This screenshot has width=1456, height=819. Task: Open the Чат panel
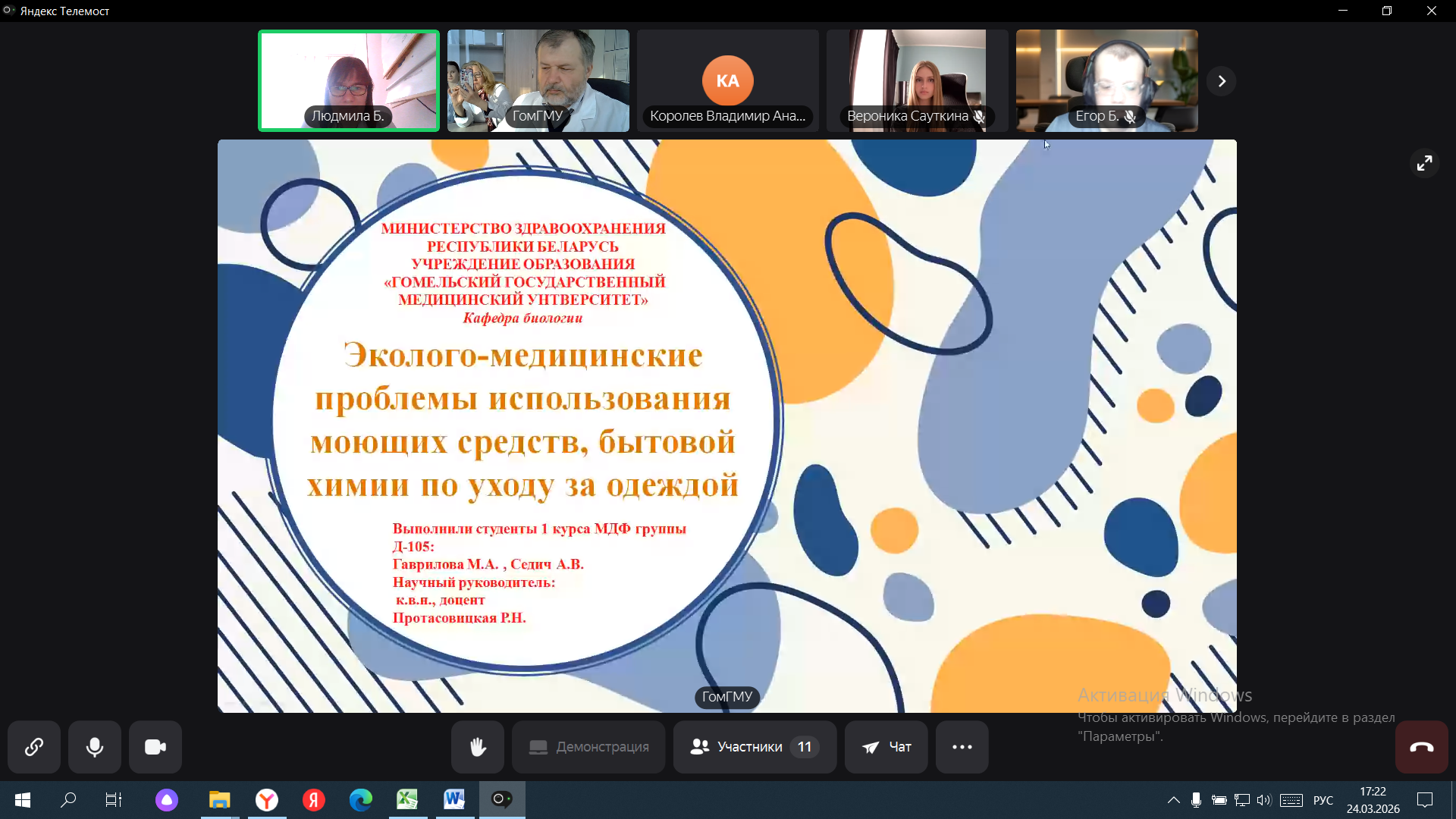tap(886, 747)
